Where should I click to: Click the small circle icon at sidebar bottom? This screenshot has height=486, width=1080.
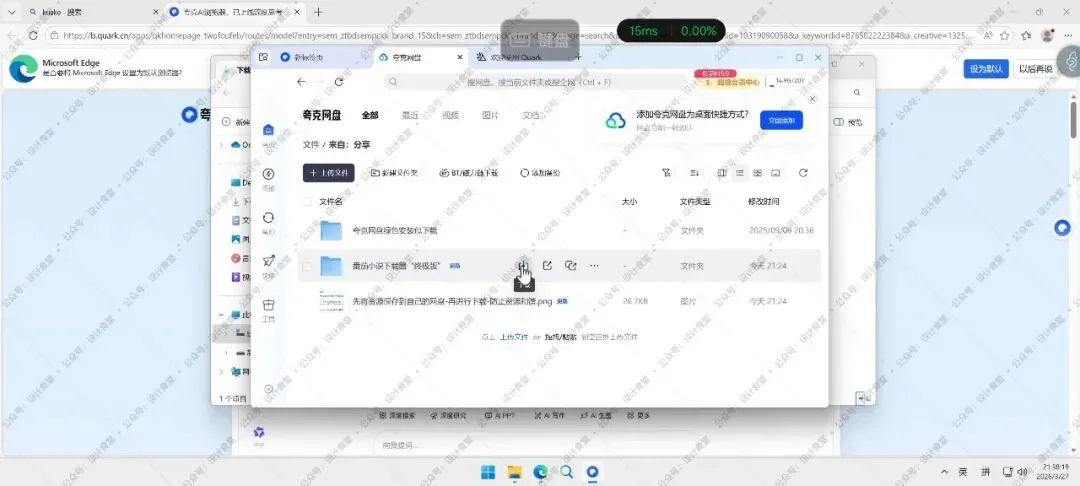269,389
